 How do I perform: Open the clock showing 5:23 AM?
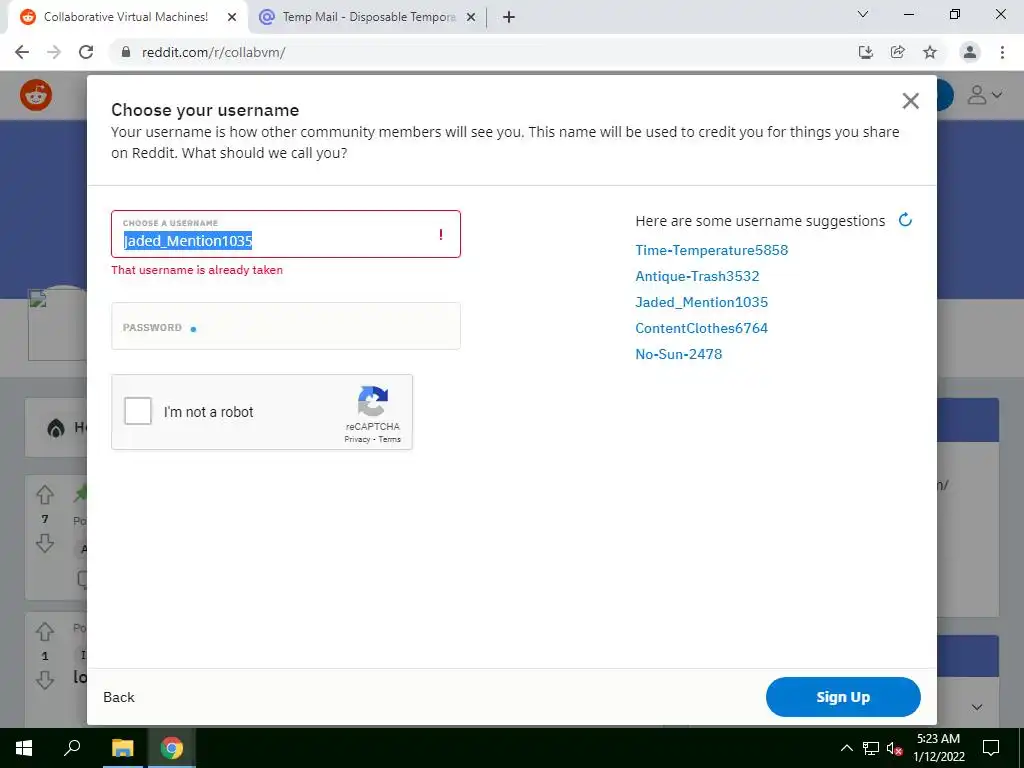click(939, 748)
